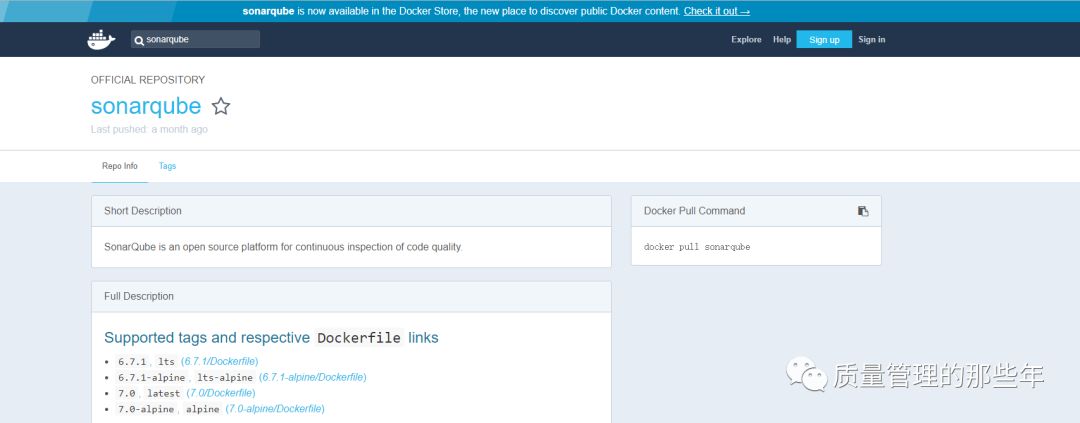The width and height of the screenshot is (1080, 423).
Task: Focus the sonarqube search field
Action: 196,39
